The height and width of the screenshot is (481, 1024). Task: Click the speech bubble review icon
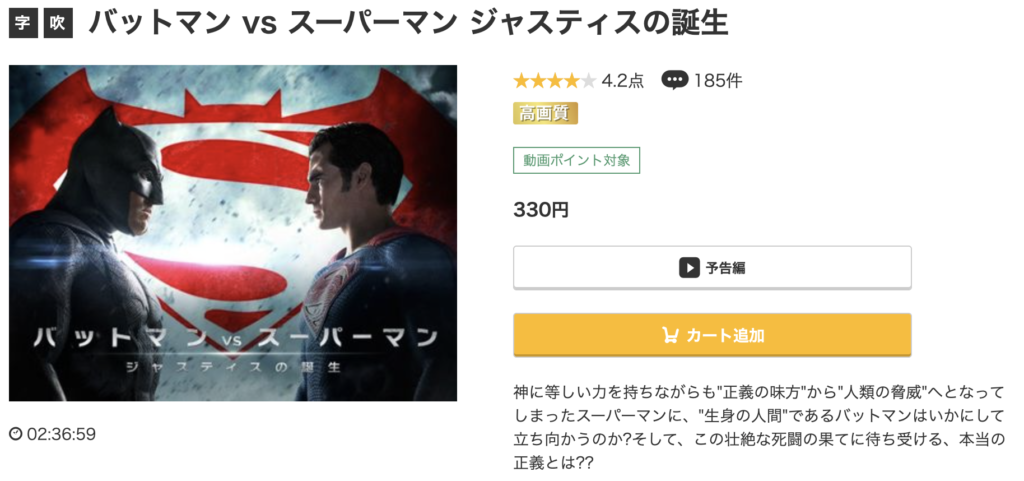click(674, 80)
